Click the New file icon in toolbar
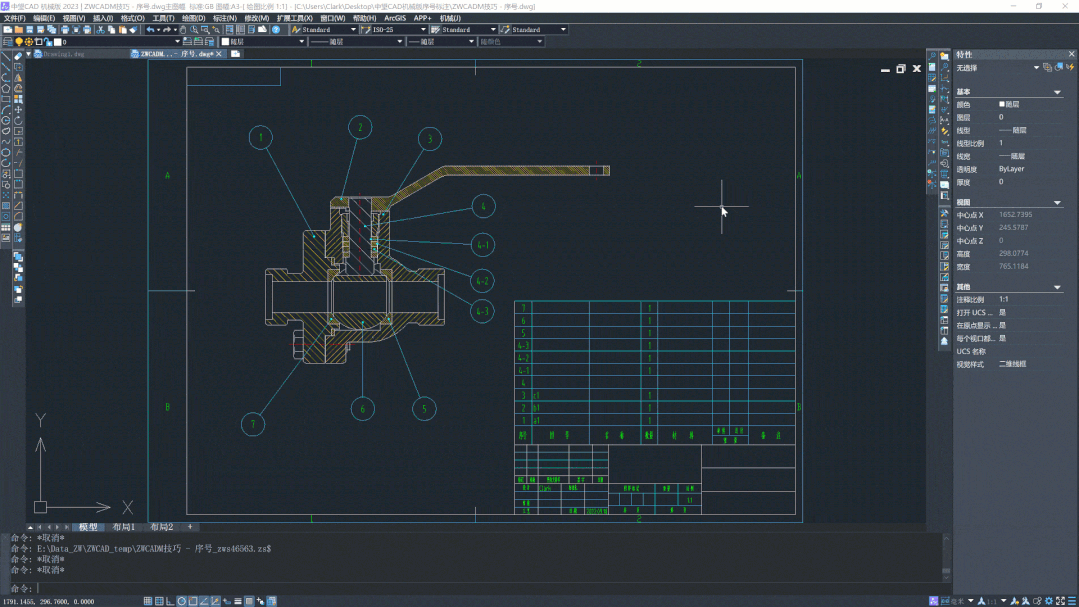 coord(7,30)
